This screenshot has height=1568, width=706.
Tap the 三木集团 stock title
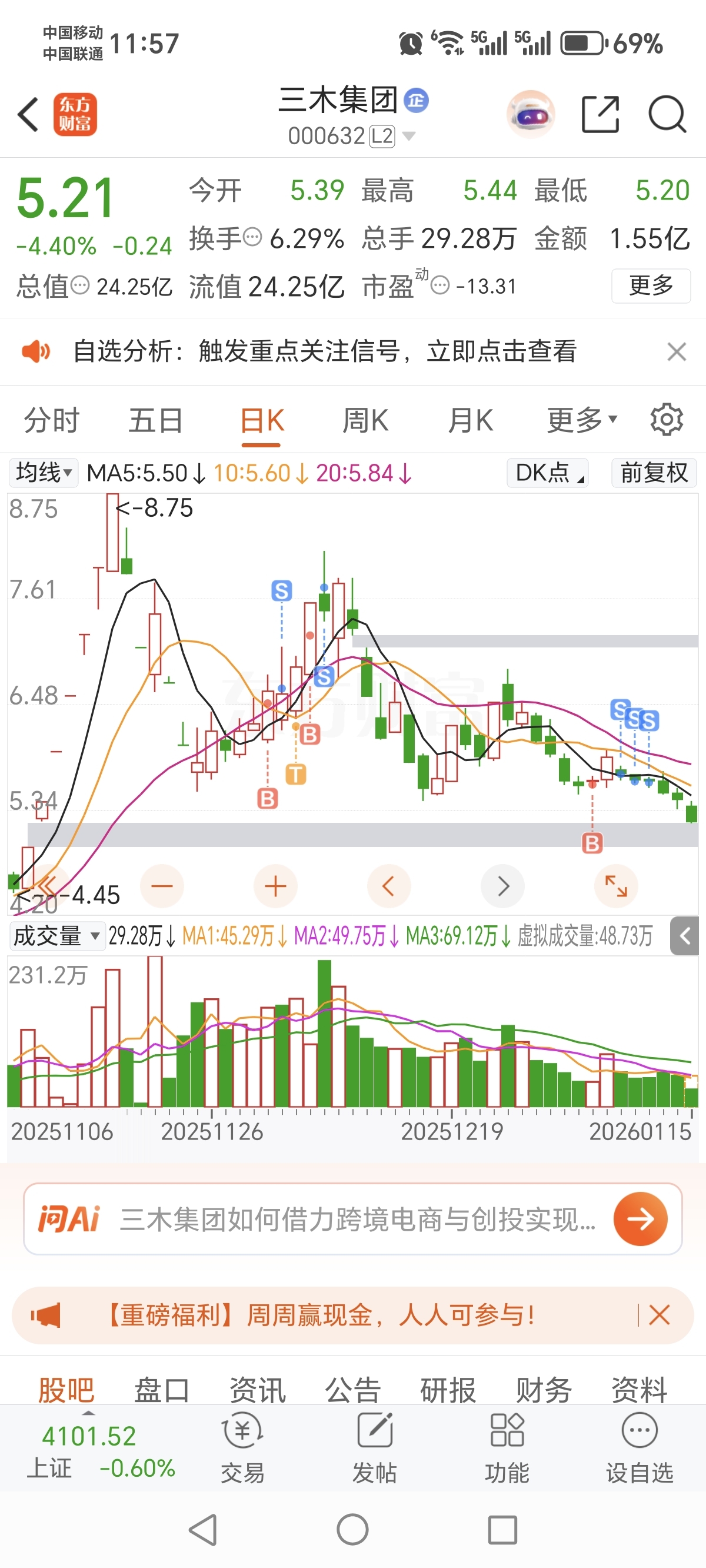click(x=338, y=100)
